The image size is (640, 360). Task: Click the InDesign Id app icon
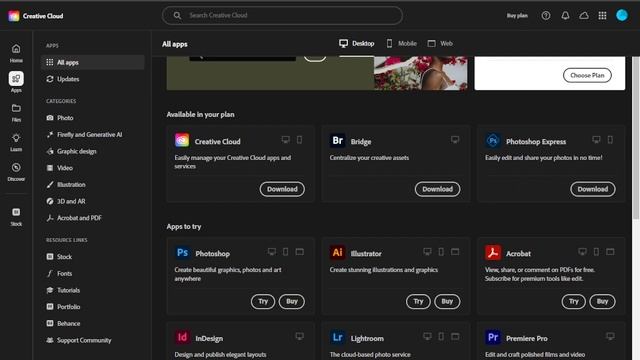tap(182, 337)
